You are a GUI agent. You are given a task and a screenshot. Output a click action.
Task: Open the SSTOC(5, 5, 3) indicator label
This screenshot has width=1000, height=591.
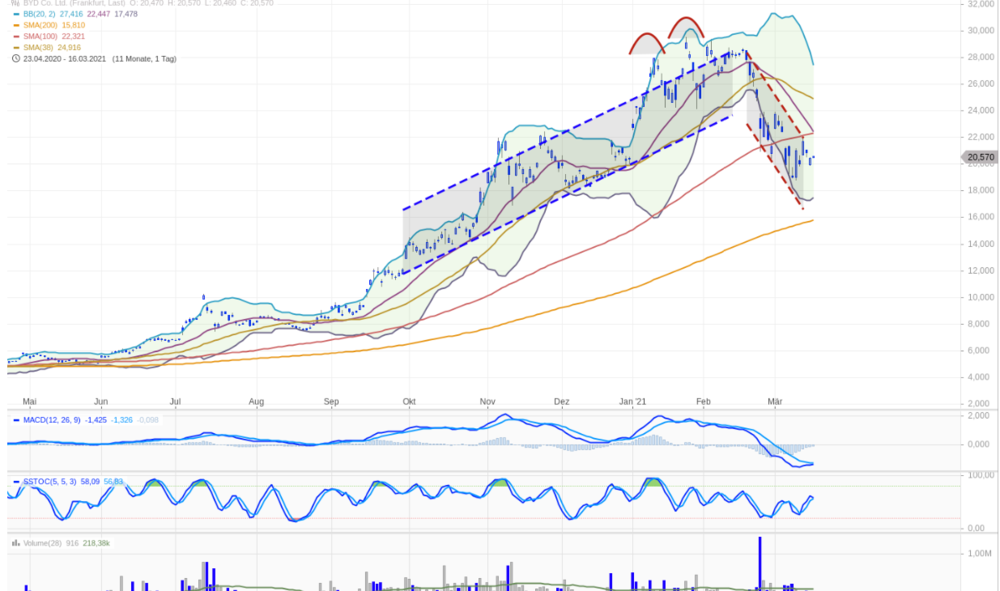[50, 481]
